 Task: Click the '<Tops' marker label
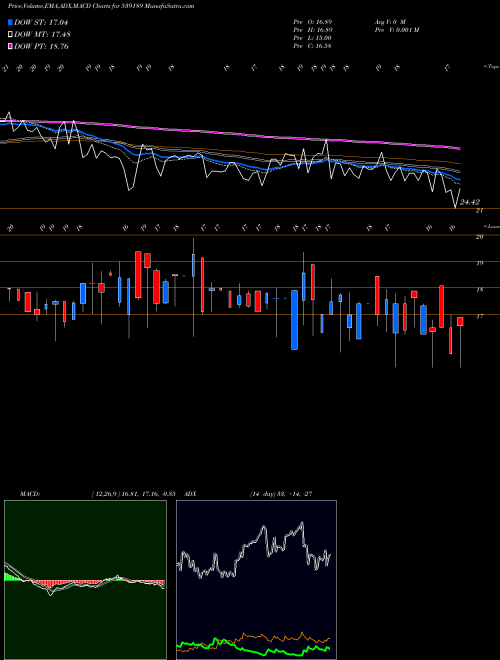pyautogui.click(x=491, y=67)
